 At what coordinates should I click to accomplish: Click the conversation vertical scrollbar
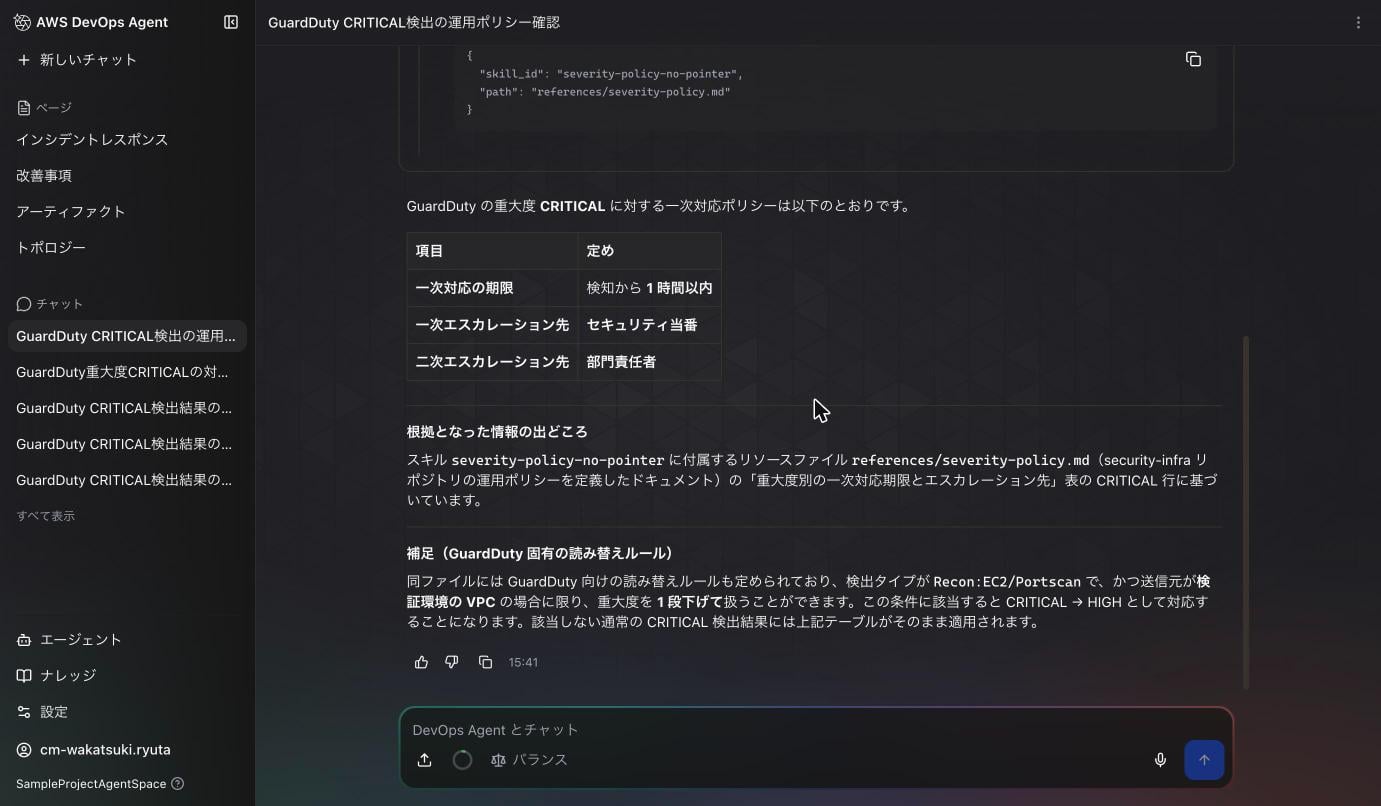[x=1246, y=512]
